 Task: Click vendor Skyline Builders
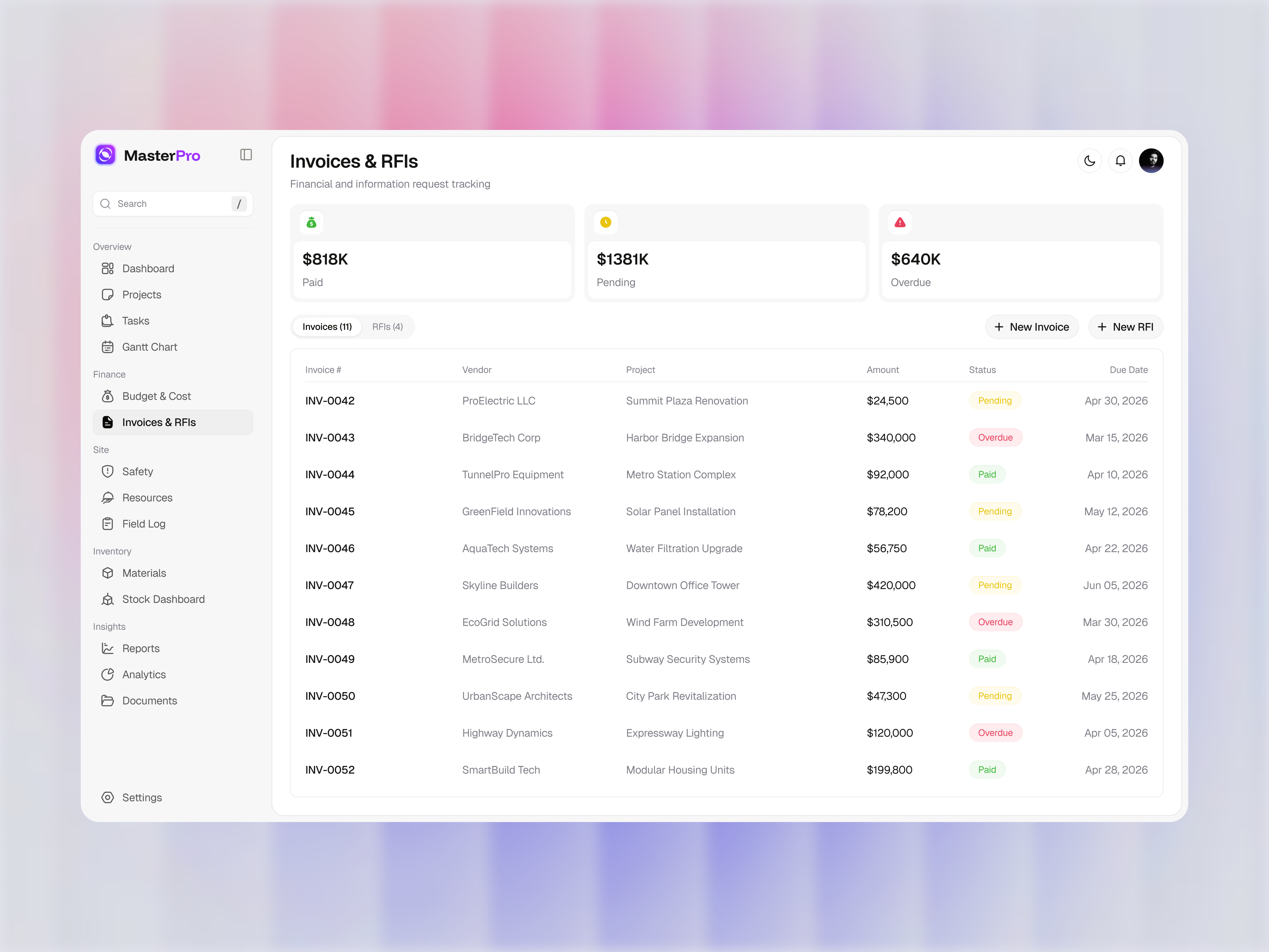pyautogui.click(x=500, y=585)
